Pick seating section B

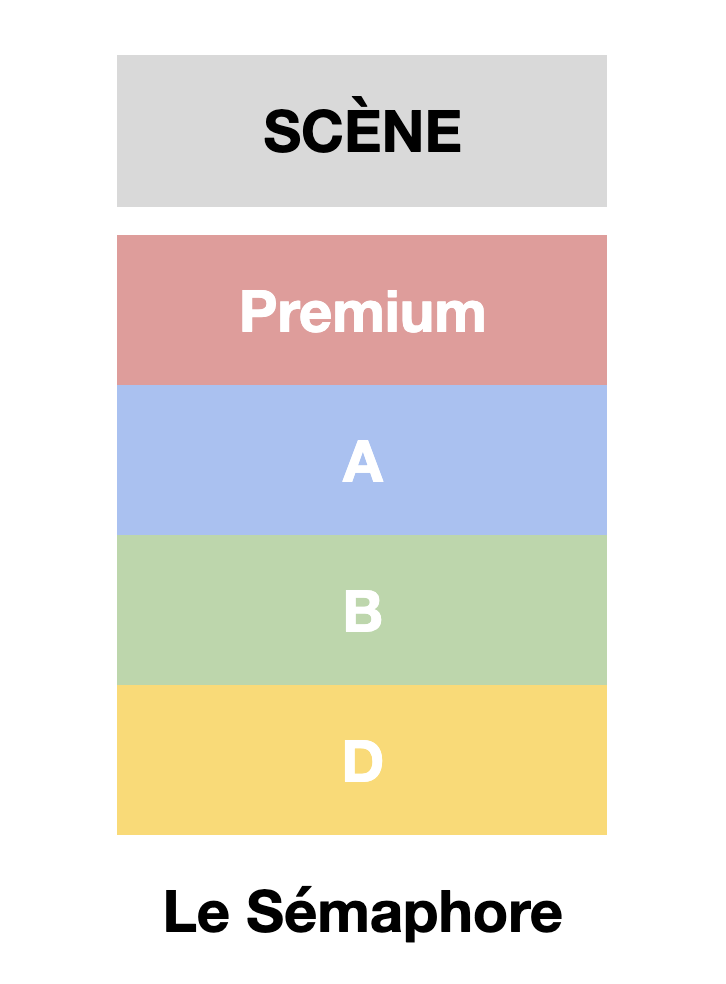coord(361,610)
